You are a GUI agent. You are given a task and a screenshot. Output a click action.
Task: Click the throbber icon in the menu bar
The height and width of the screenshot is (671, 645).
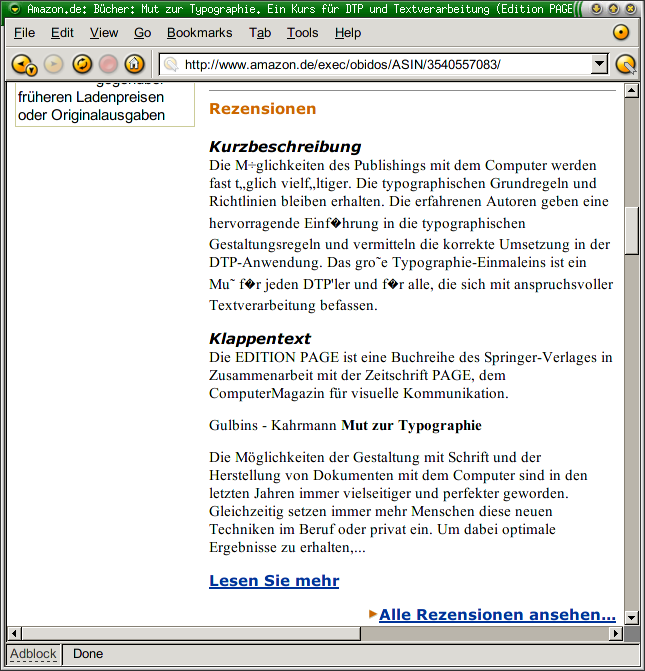coord(621,33)
